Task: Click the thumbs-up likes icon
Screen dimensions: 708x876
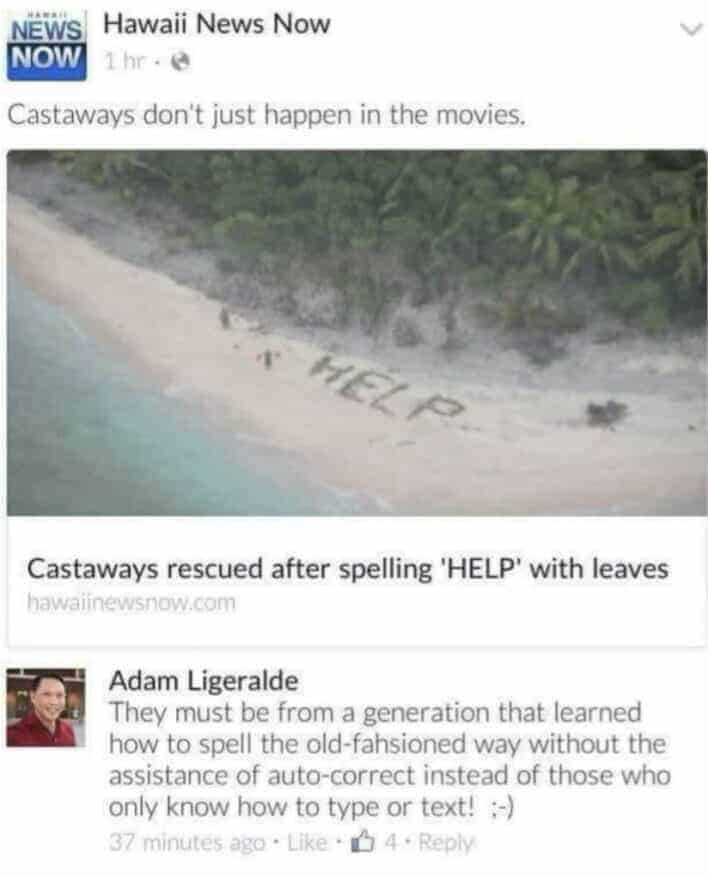Action: (x=361, y=841)
